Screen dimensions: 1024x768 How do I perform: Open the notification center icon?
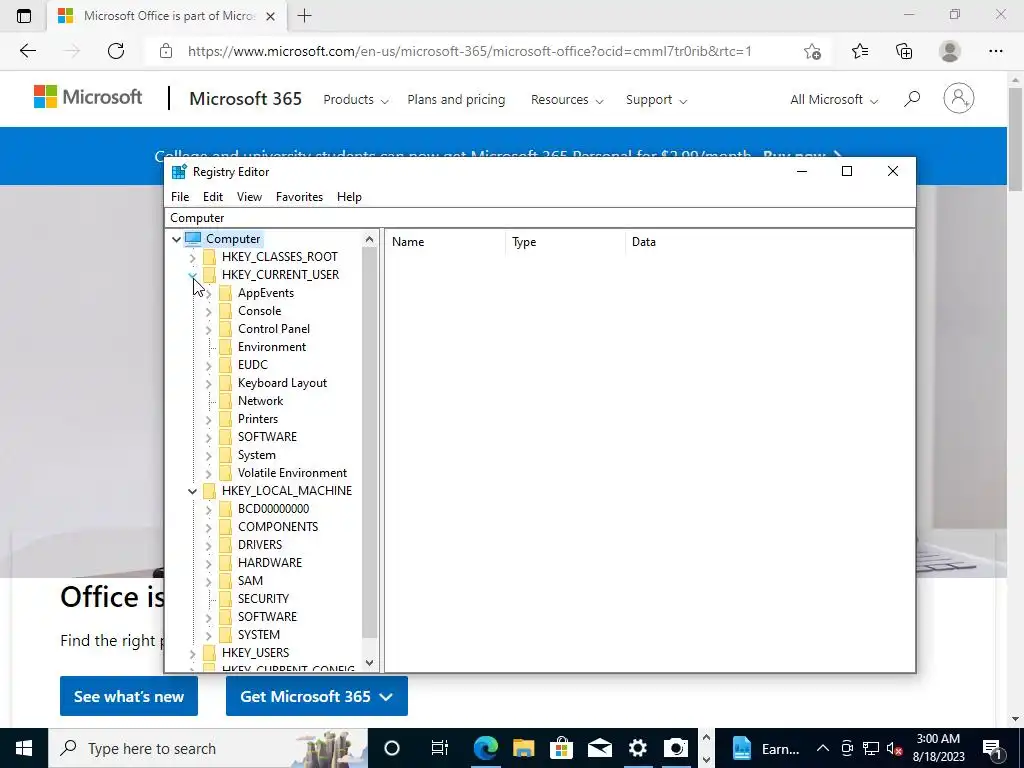[x=992, y=748]
